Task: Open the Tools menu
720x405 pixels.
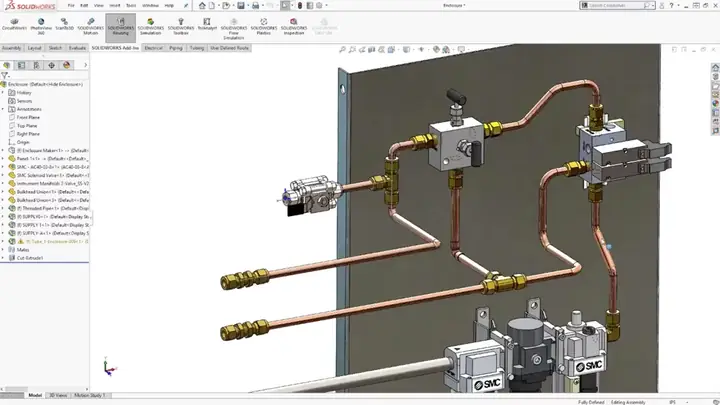Action: click(131, 6)
